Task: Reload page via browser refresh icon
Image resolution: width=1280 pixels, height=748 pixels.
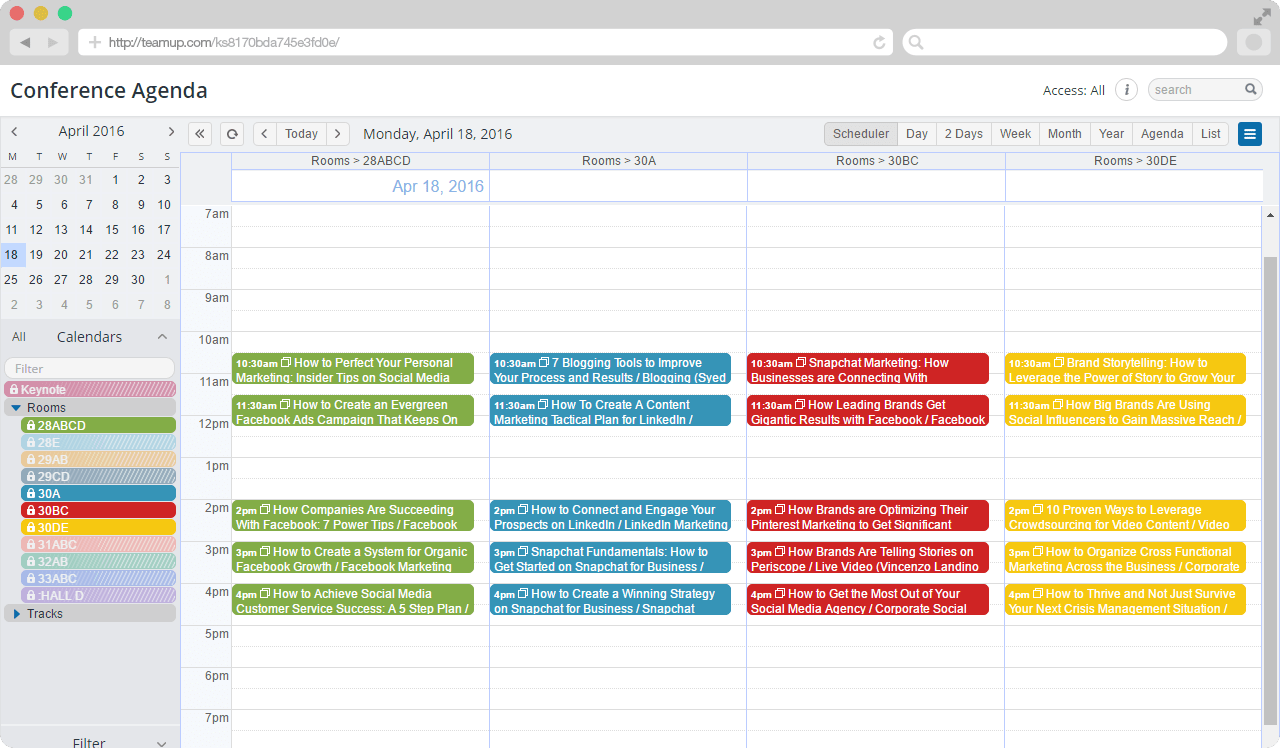Action: click(x=879, y=42)
